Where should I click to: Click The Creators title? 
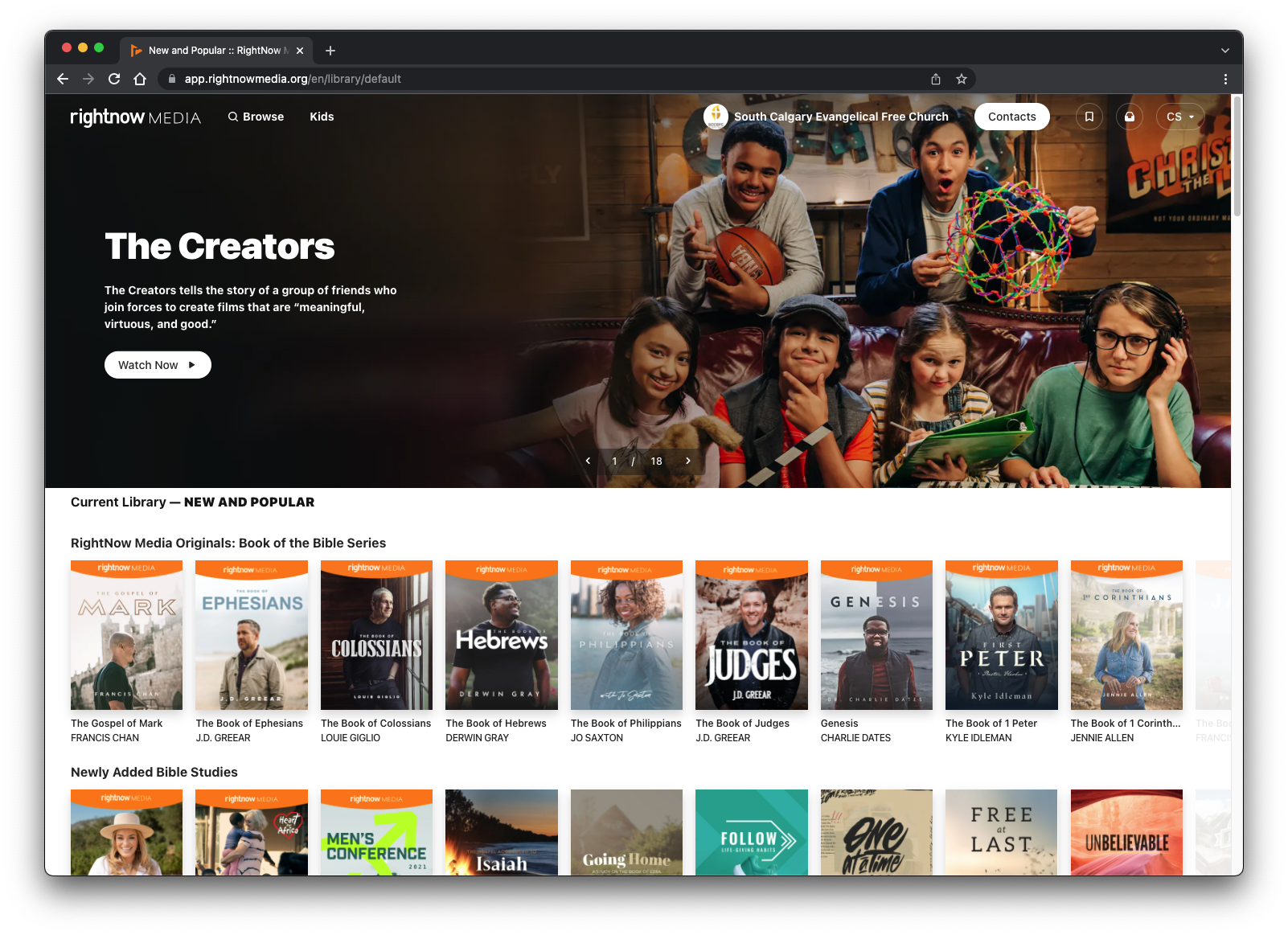pos(219,246)
